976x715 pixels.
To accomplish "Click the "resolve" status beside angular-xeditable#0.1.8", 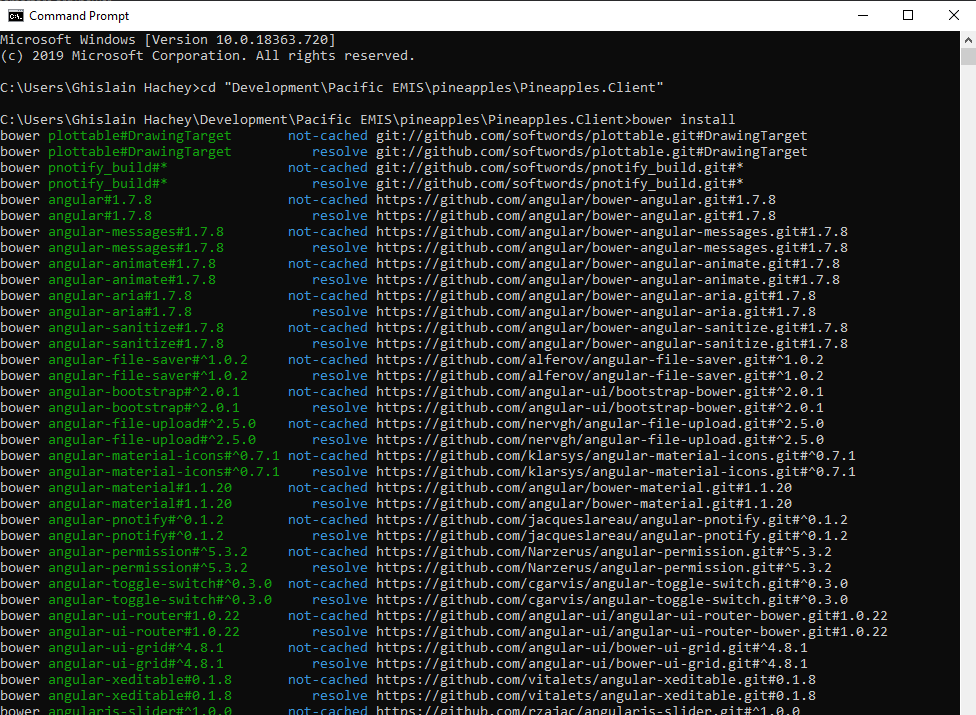I will pos(340,696).
